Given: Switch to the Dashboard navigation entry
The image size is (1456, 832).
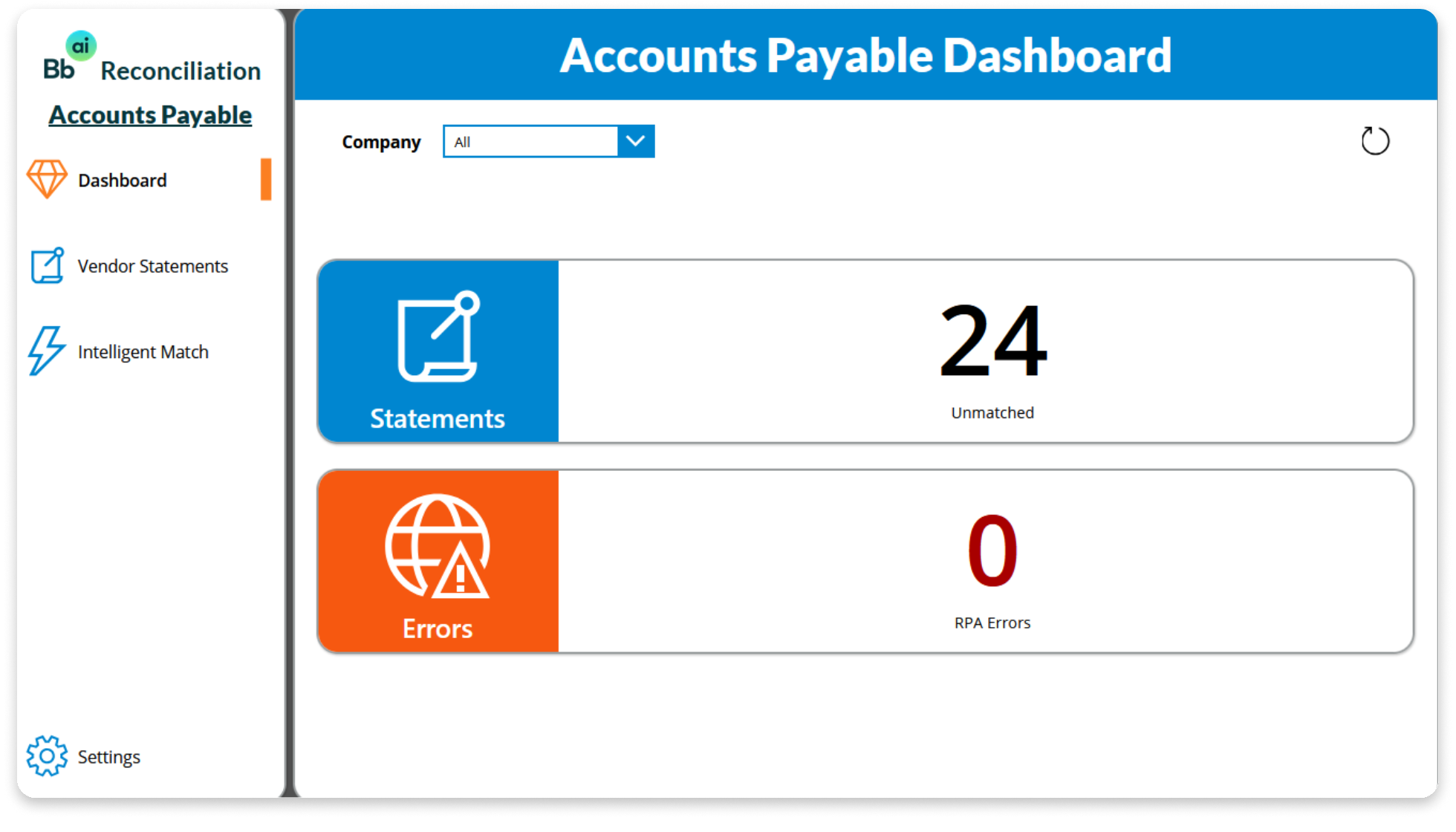Looking at the screenshot, I should click(121, 179).
